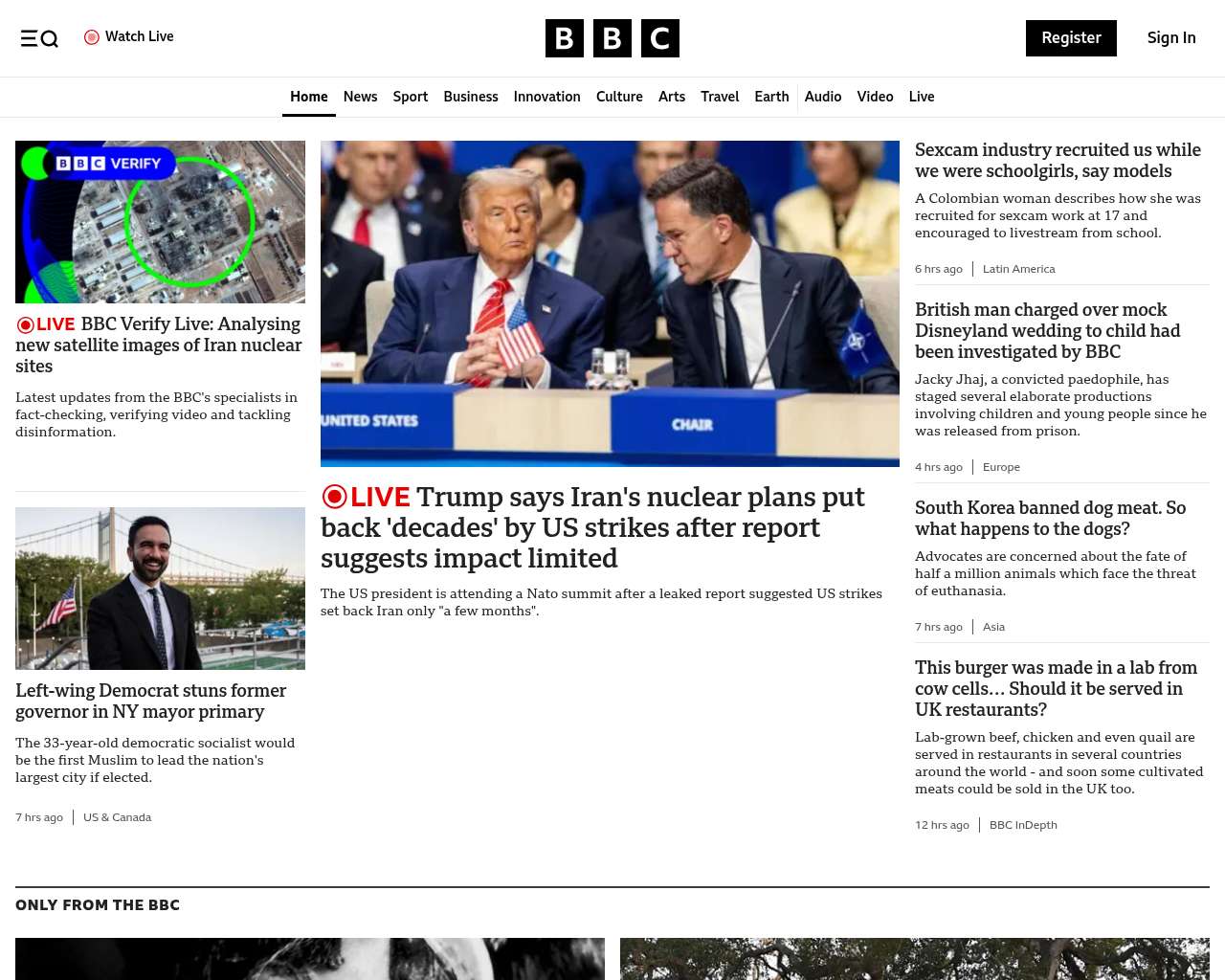Click Sign In
The height and width of the screenshot is (980, 1225).
click(x=1171, y=38)
